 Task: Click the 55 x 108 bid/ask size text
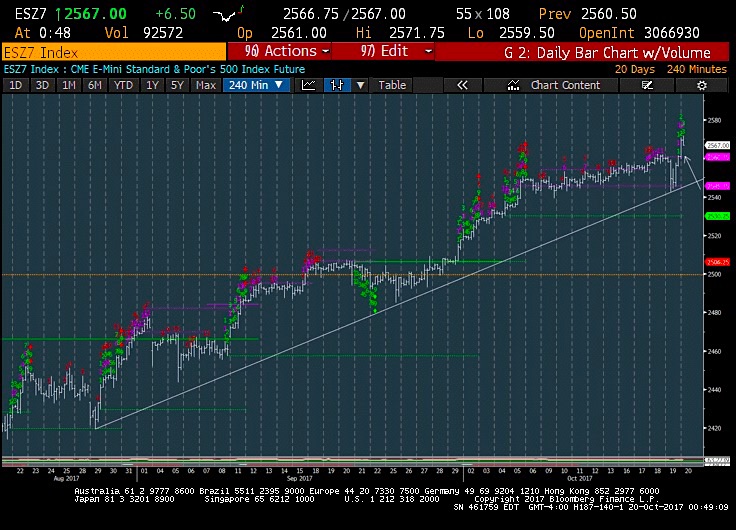[x=483, y=14]
